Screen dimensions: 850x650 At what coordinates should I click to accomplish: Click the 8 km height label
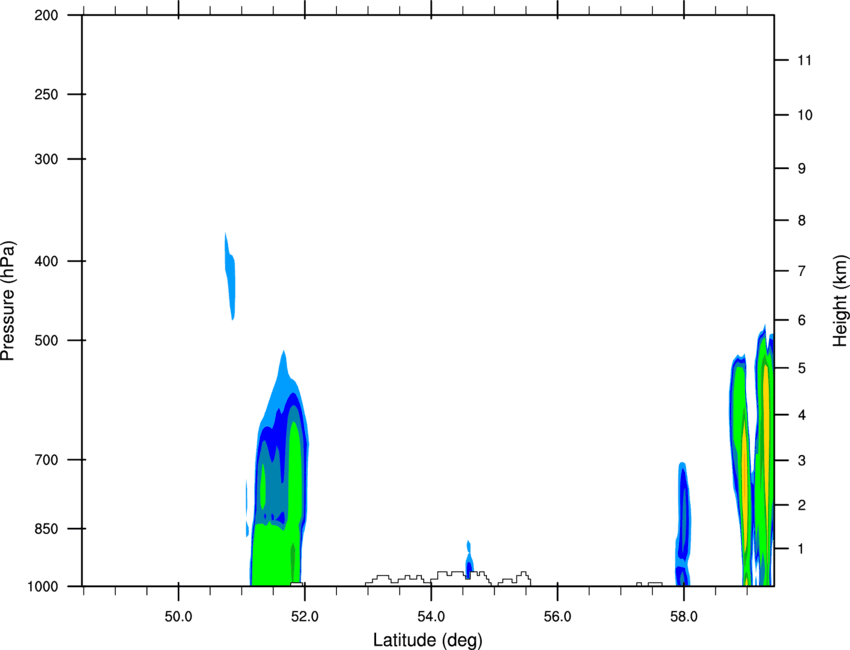pos(801,221)
